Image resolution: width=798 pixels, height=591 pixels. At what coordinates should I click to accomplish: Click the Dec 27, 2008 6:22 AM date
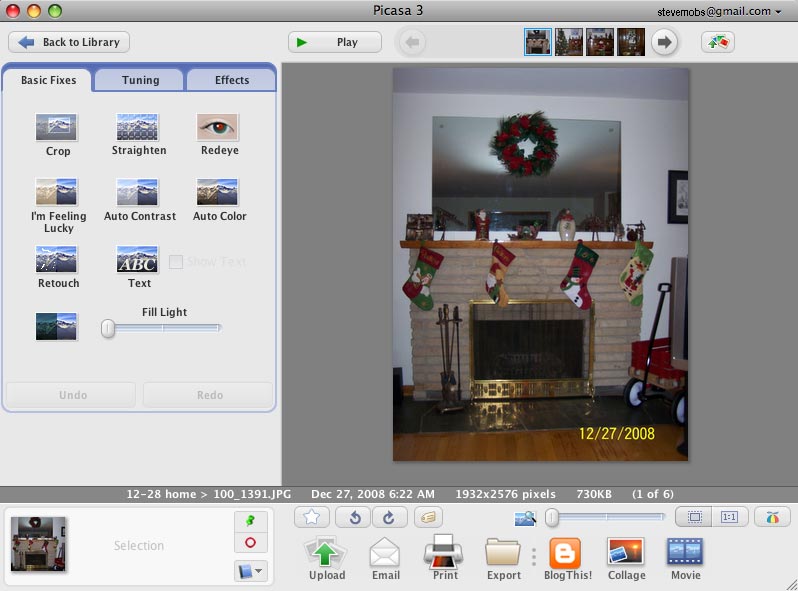pos(373,494)
